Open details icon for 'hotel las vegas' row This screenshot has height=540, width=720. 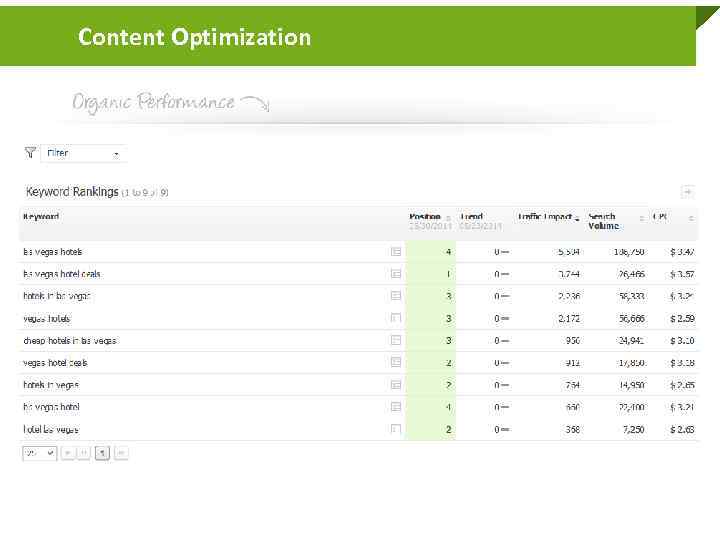click(396, 429)
